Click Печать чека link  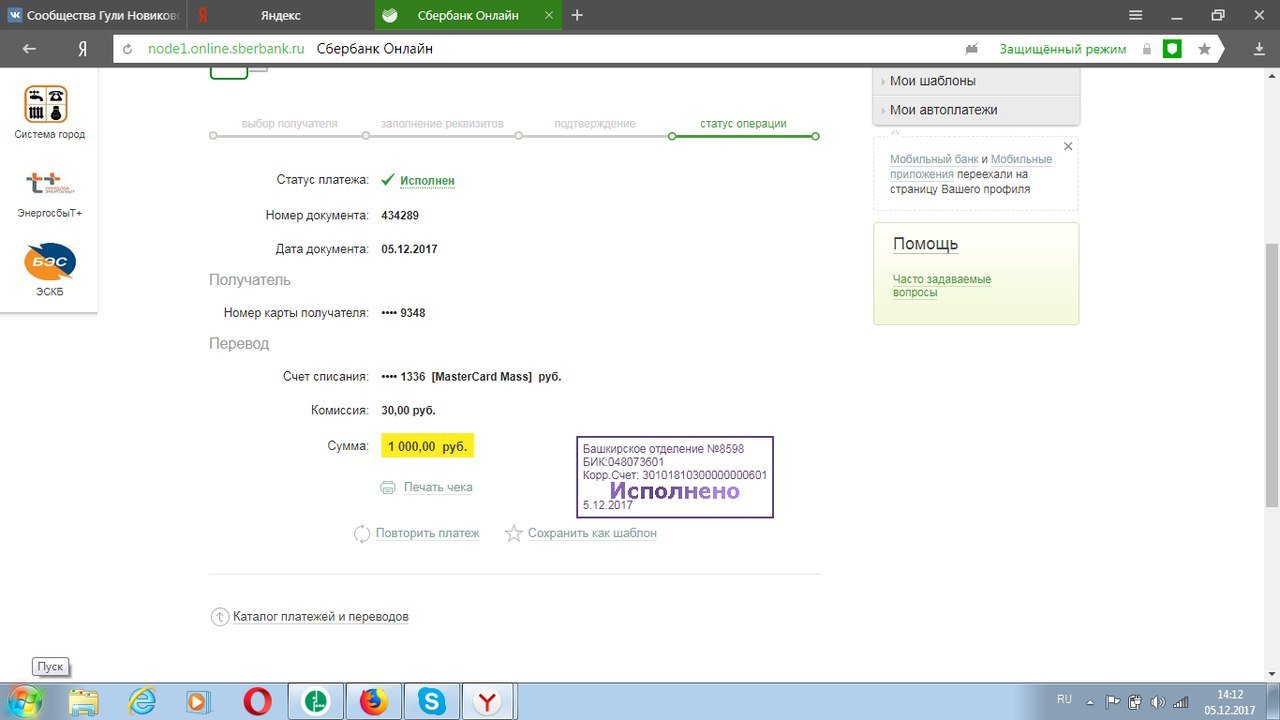(x=438, y=487)
